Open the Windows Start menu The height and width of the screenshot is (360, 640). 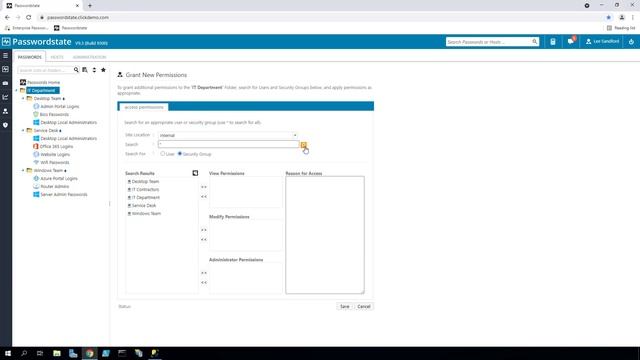pyautogui.click(x=8, y=353)
